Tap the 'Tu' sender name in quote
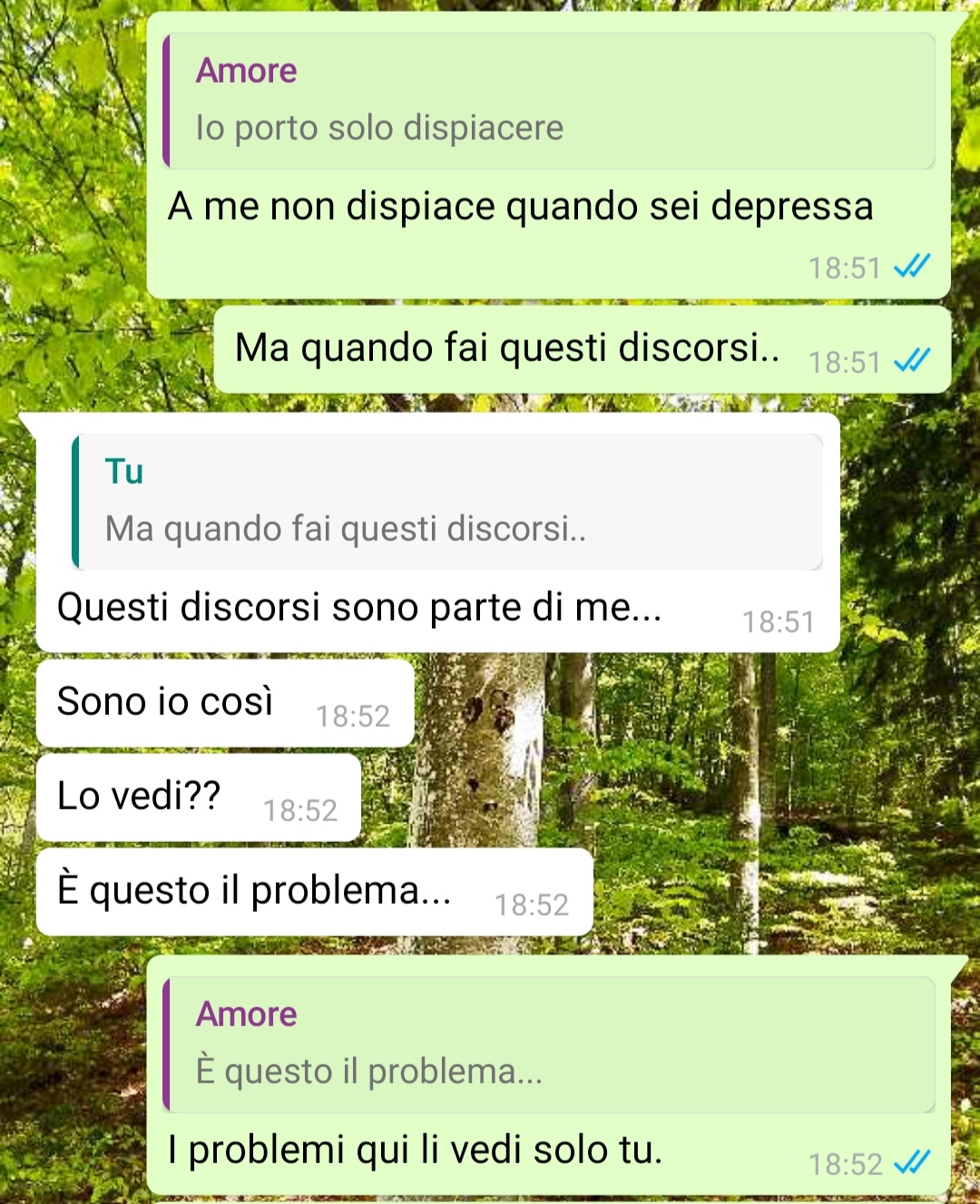This screenshot has width=980, height=1204. pyautogui.click(x=124, y=472)
